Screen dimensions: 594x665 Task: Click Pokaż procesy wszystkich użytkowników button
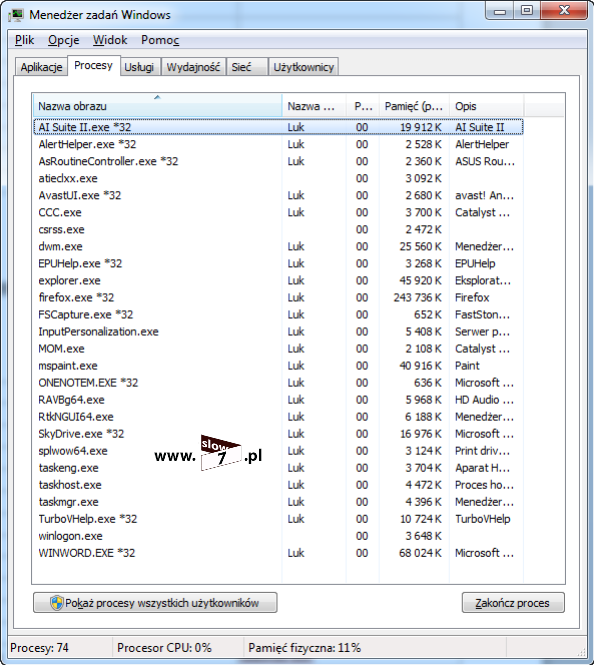[x=155, y=603]
